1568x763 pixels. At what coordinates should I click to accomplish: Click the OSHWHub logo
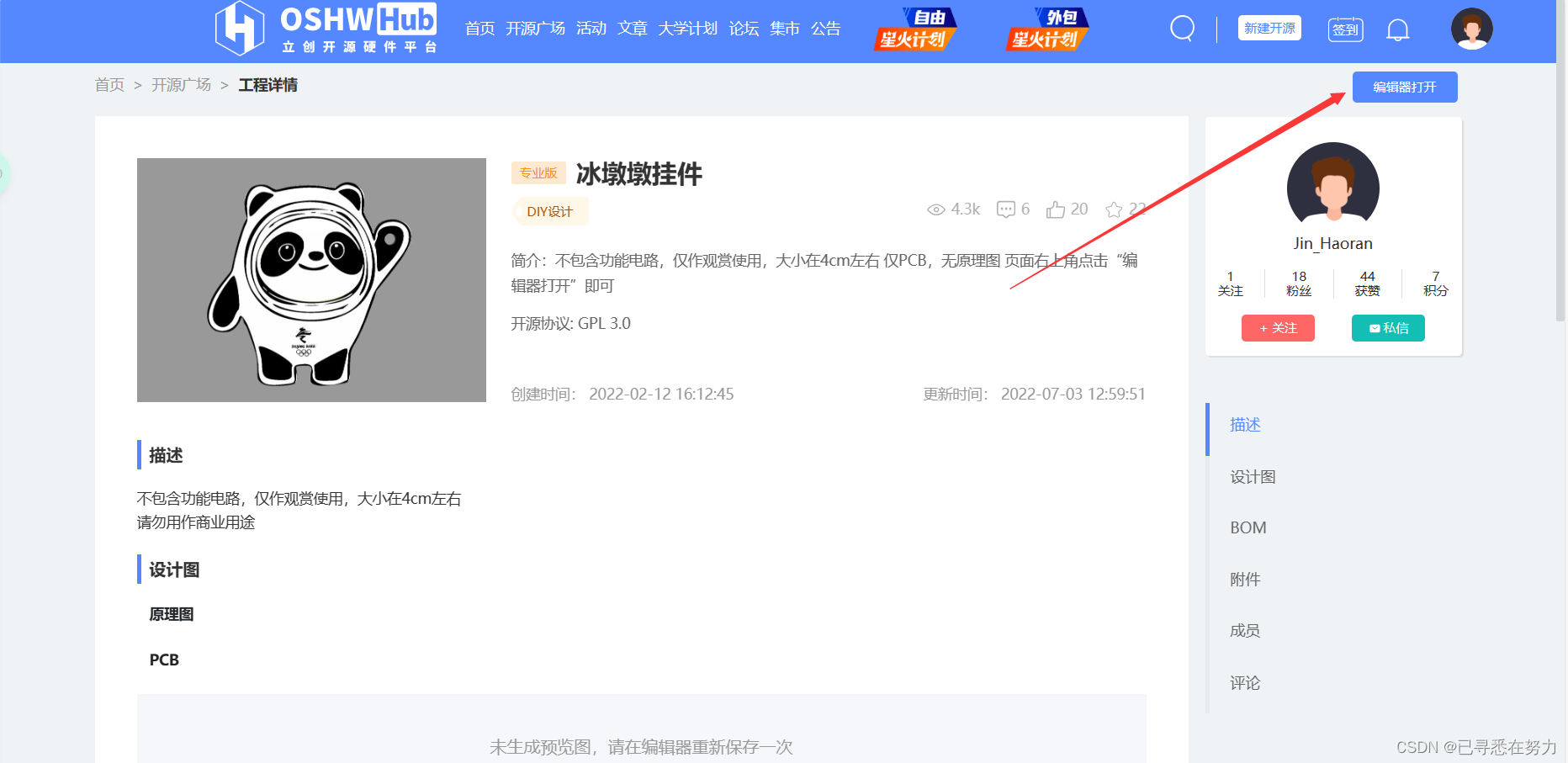(326, 29)
